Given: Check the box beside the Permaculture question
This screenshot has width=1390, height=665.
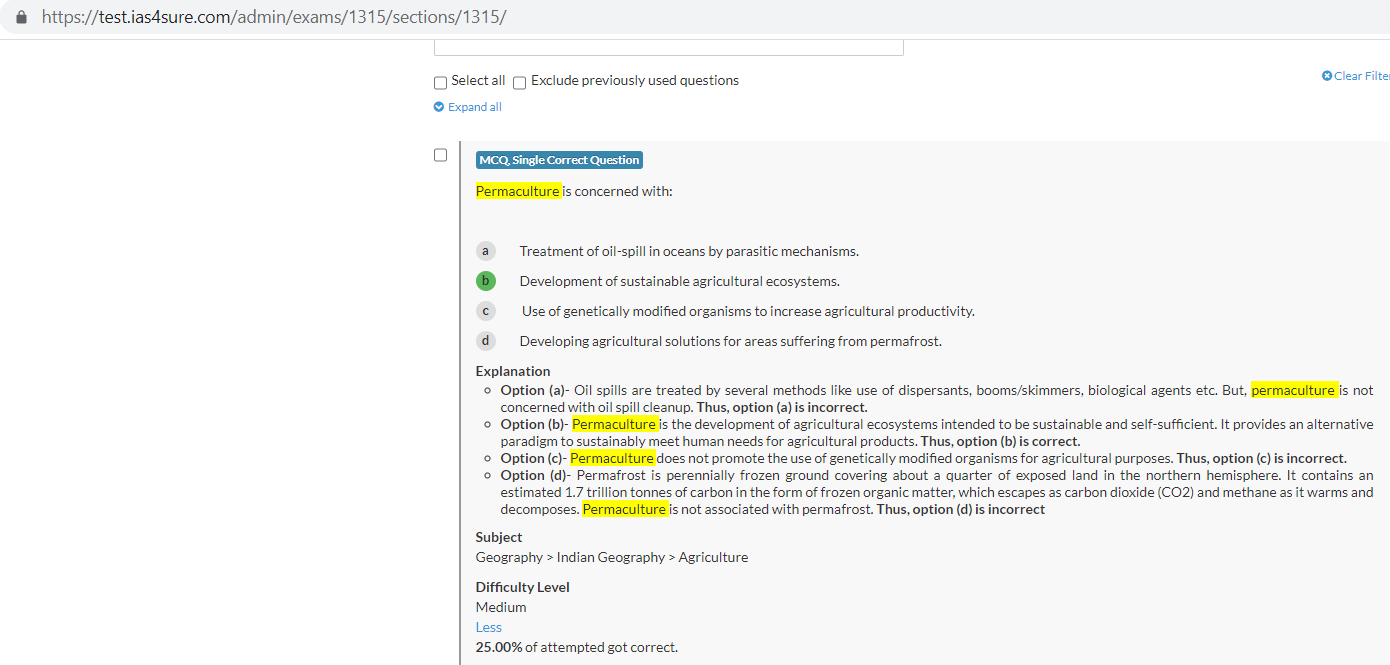Looking at the screenshot, I should [440, 155].
